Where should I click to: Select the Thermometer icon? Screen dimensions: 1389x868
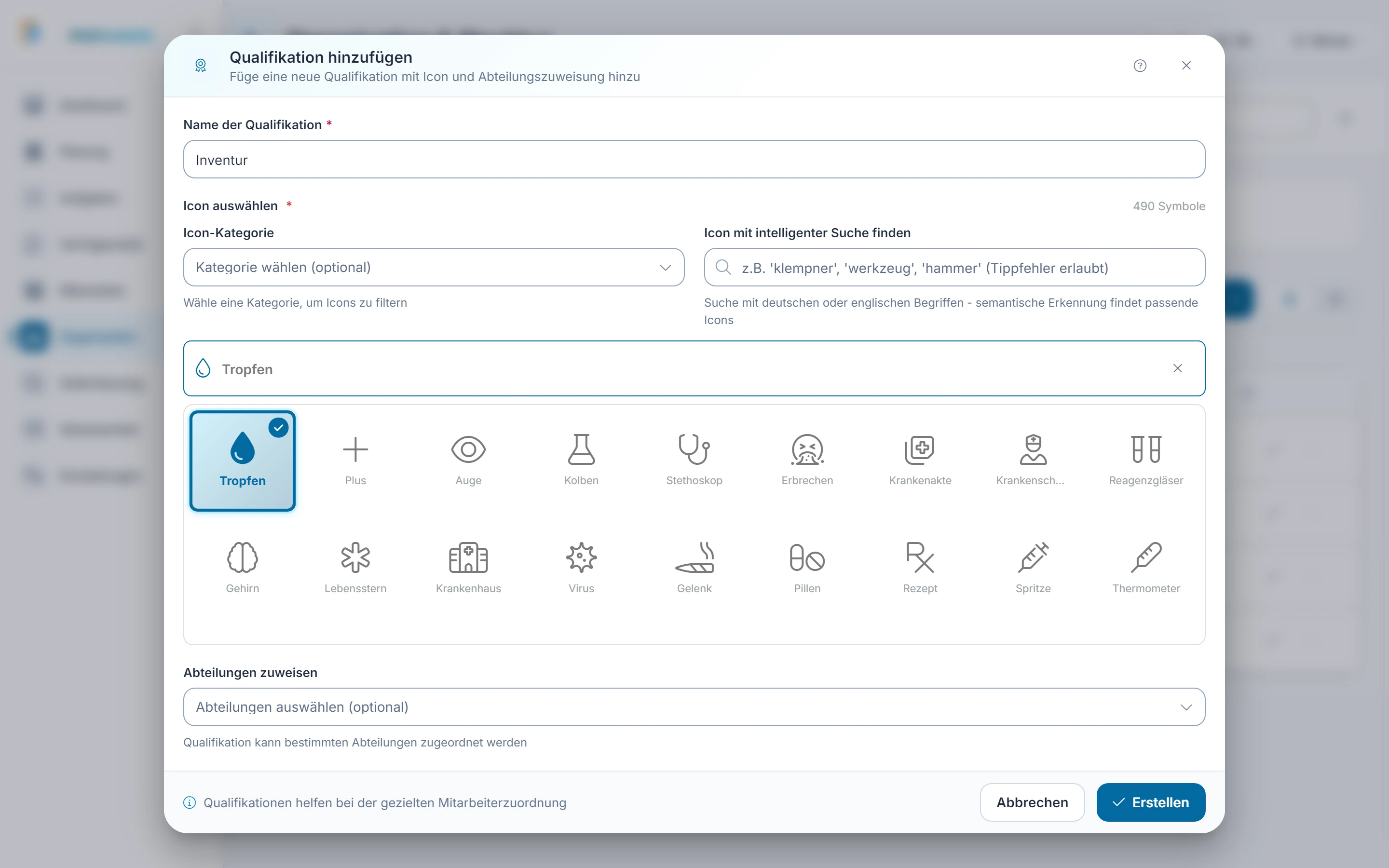[1146, 569]
